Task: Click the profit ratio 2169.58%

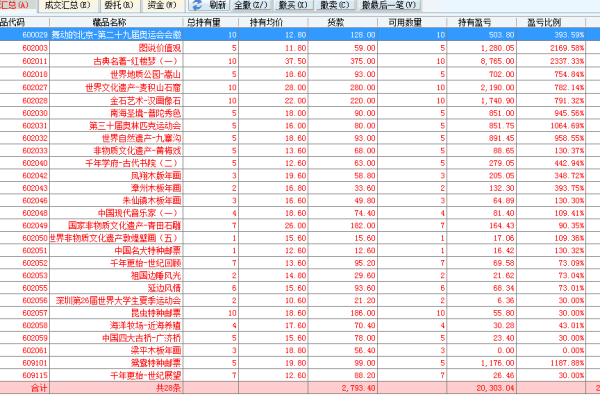Action: [x=567, y=48]
